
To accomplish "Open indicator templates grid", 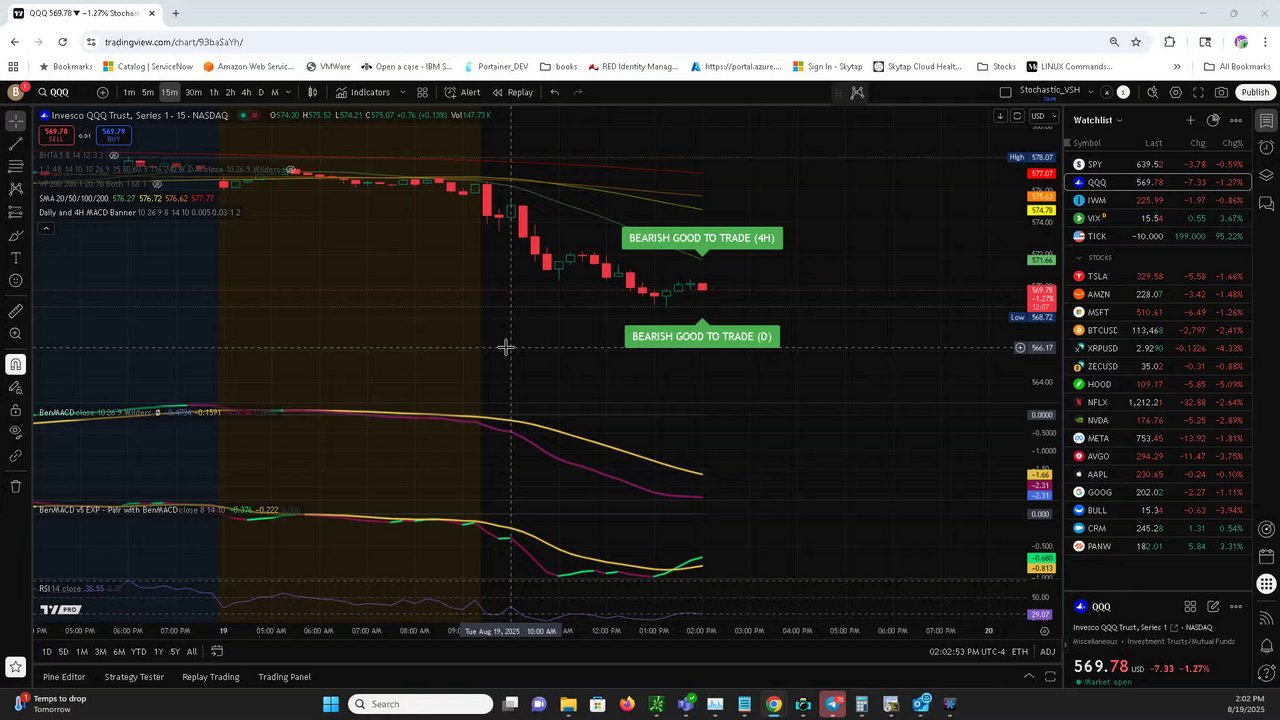I will (422, 92).
